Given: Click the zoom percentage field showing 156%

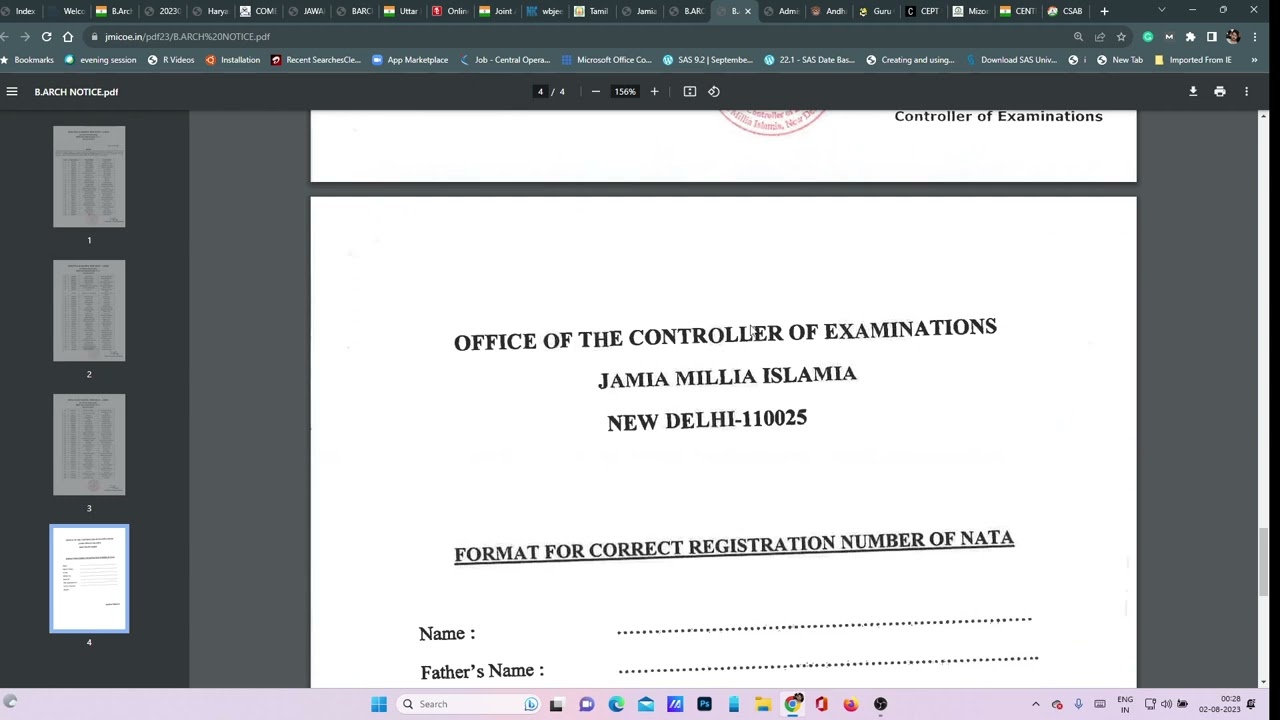Looking at the screenshot, I should click(x=625, y=92).
